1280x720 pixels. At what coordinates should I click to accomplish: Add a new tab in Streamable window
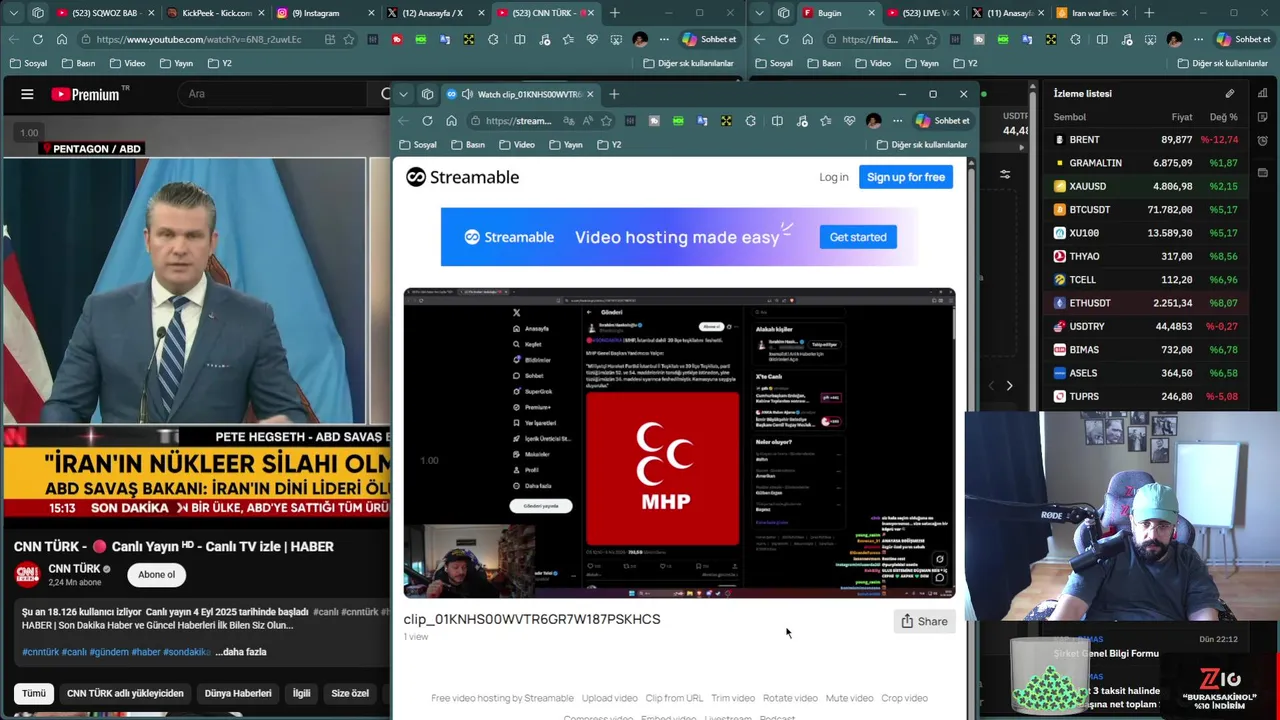[x=615, y=94]
